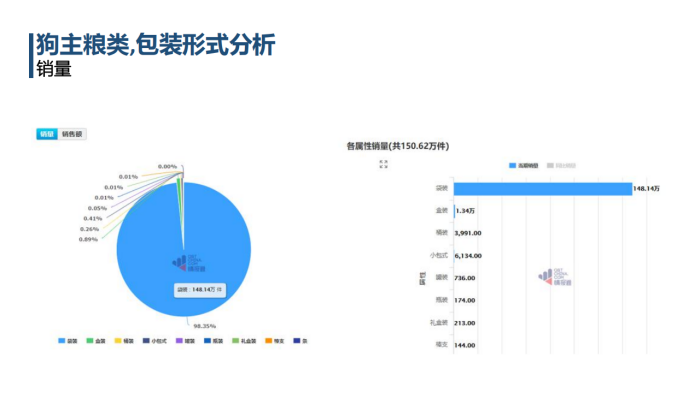Screen dimensions: 700x393
Task: Toggle the light blue 袋装 pie legend entry
Action: point(68,341)
